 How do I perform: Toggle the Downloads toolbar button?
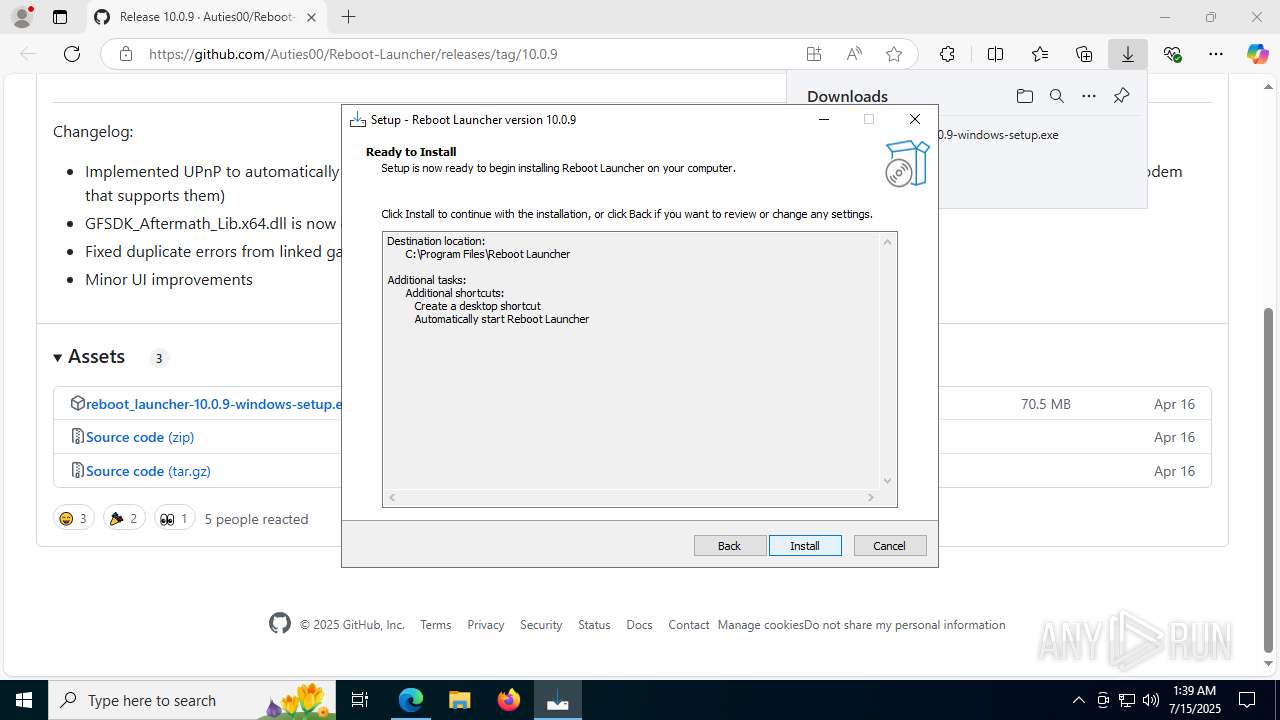click(x=1128, y=54)
